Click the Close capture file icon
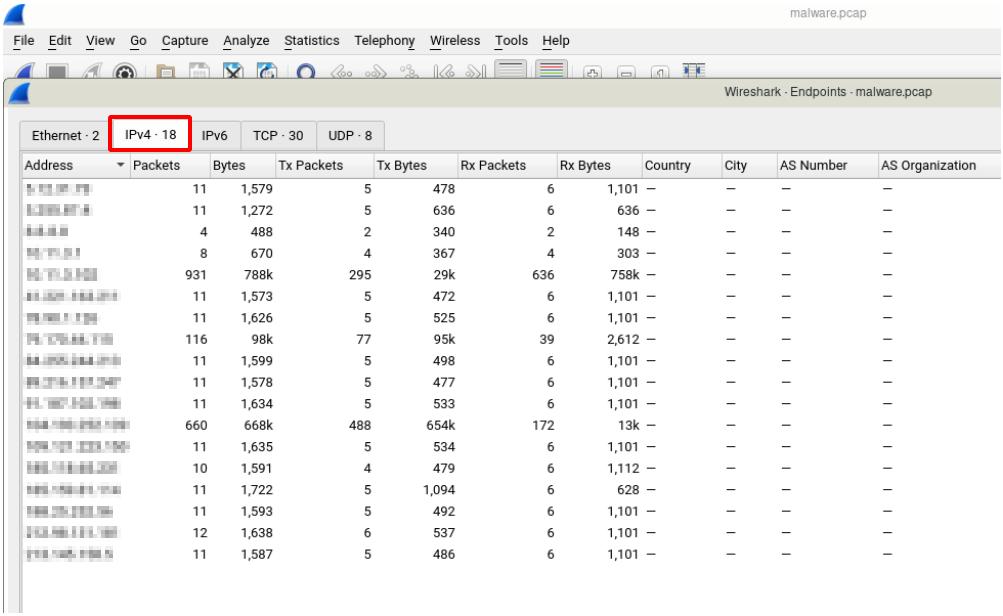This screenshot has height=616, width=1003. [233, 72]
